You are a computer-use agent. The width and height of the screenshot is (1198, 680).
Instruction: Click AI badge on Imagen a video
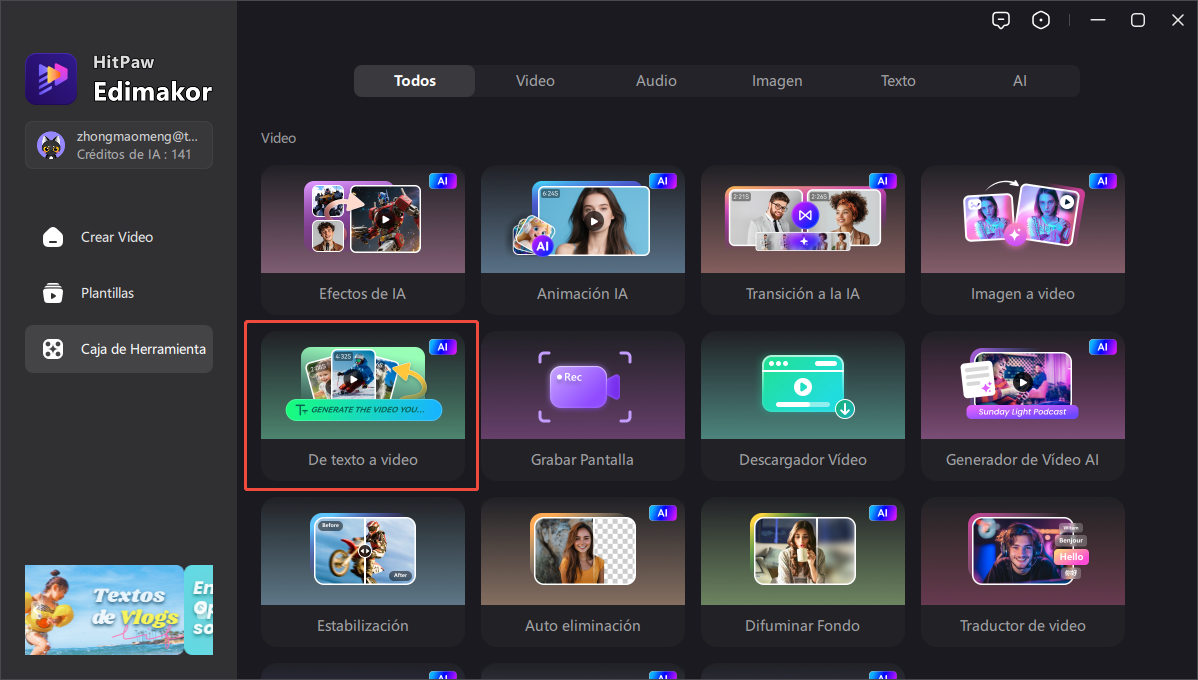coord(1102,181)
